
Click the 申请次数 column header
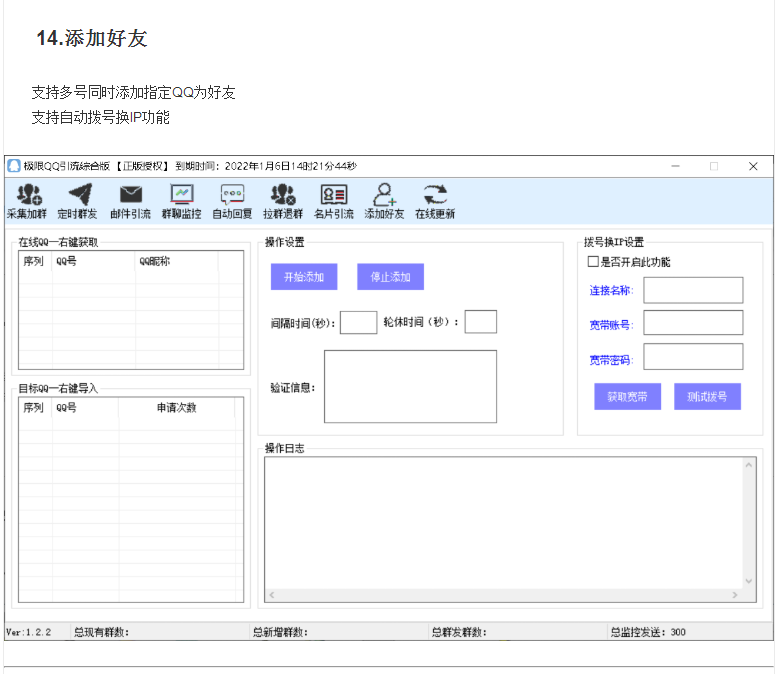177,407
